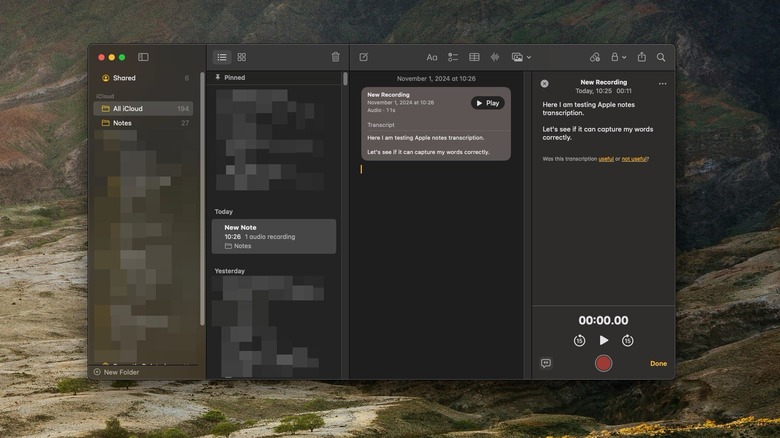This screenshot has height=438, width=780.
Task: Delete the selected note with trash icon
Action: (335, 57)
